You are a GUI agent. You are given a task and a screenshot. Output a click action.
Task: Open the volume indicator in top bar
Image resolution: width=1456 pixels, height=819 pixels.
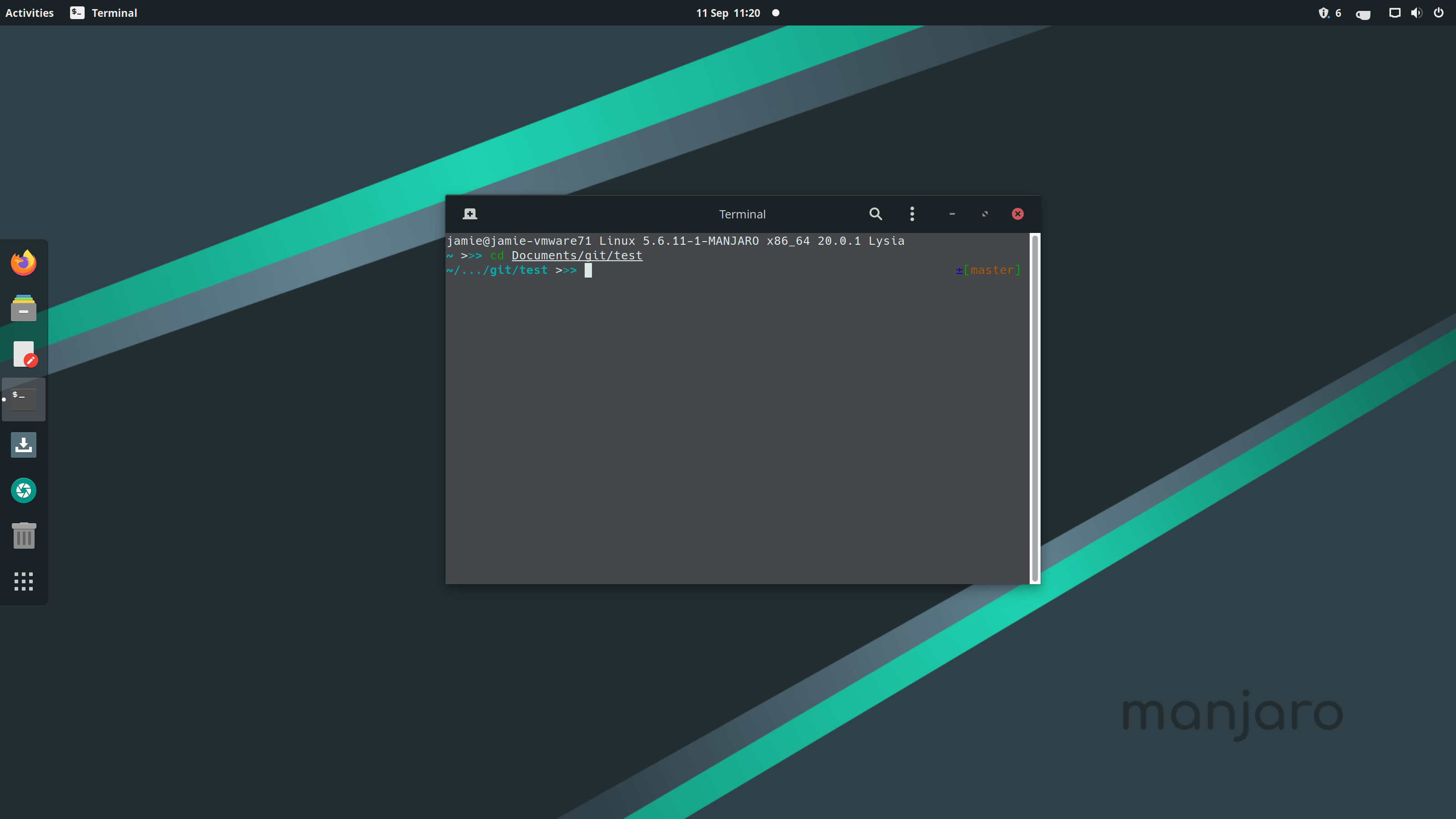click(1416, 12)
